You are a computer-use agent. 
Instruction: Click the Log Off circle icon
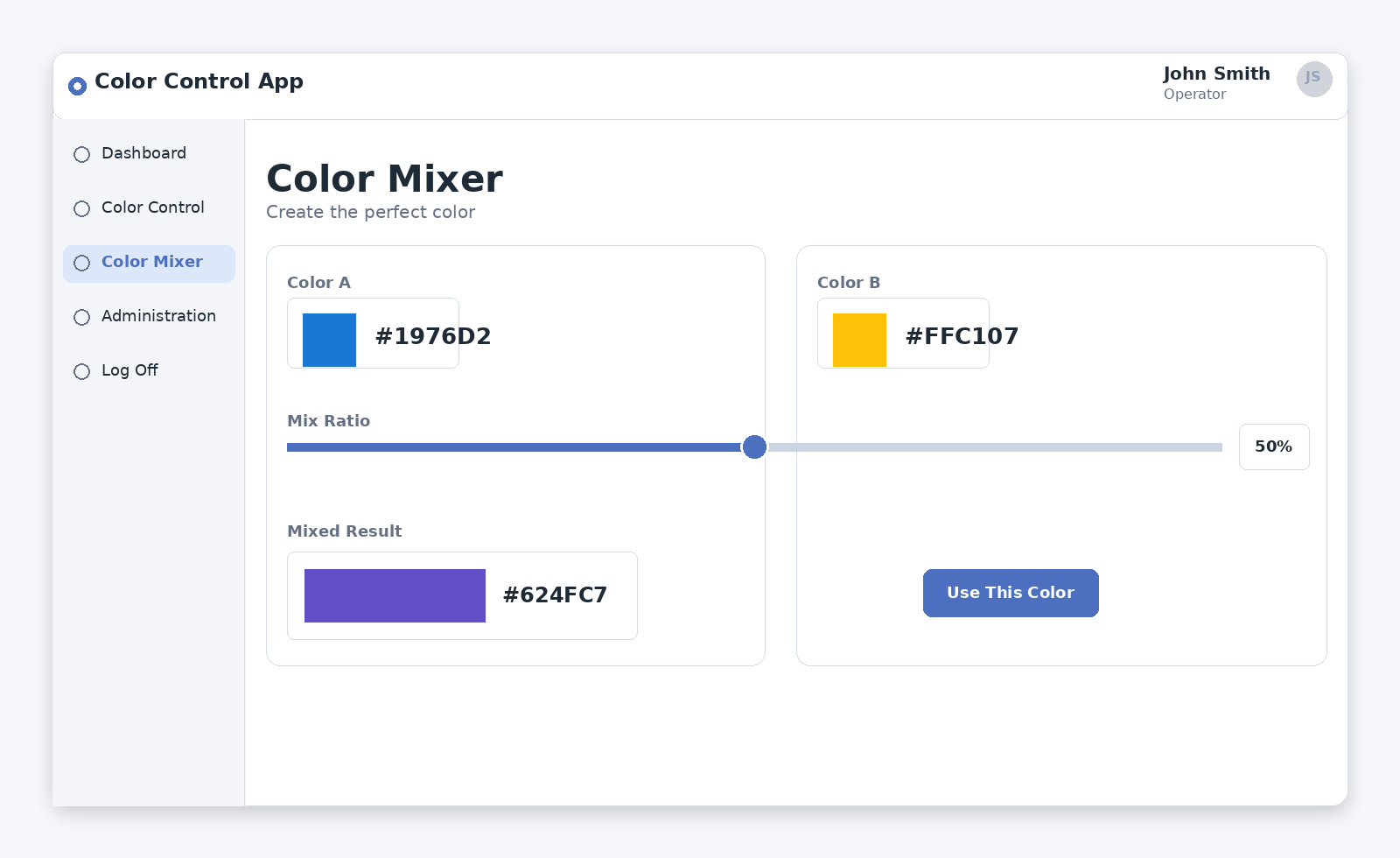pyautogui.click(x=81, y=372)
